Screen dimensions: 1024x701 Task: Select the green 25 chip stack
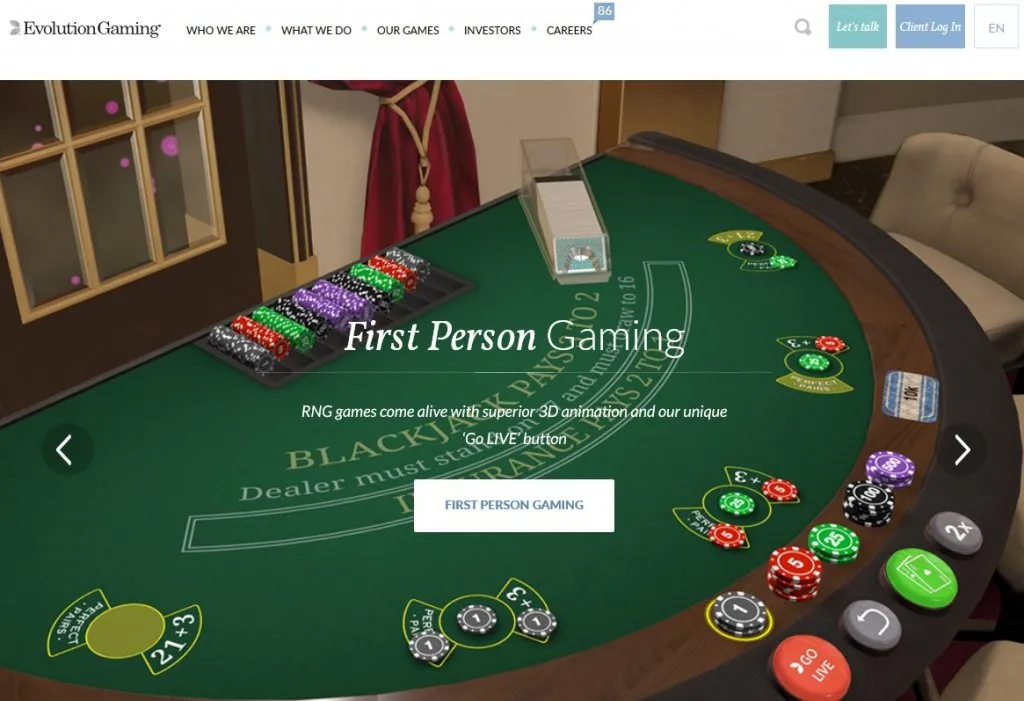point(834,540)
